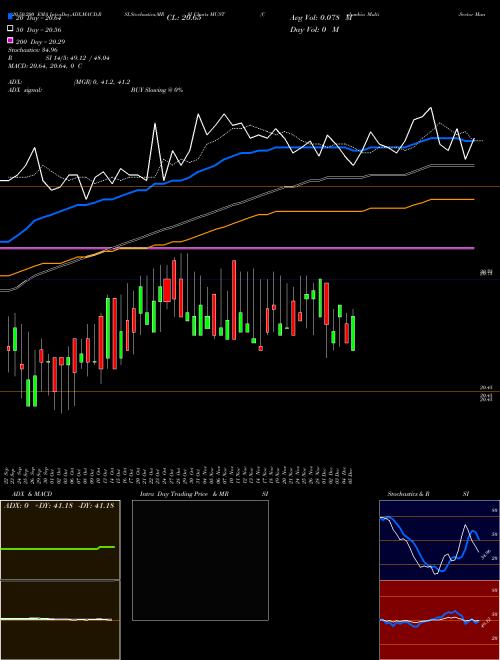Screen dimensions: 500x660
Task: Click the 'MACD: 20.64, 20.64, 0 C' readout
Action: [45, 66]
